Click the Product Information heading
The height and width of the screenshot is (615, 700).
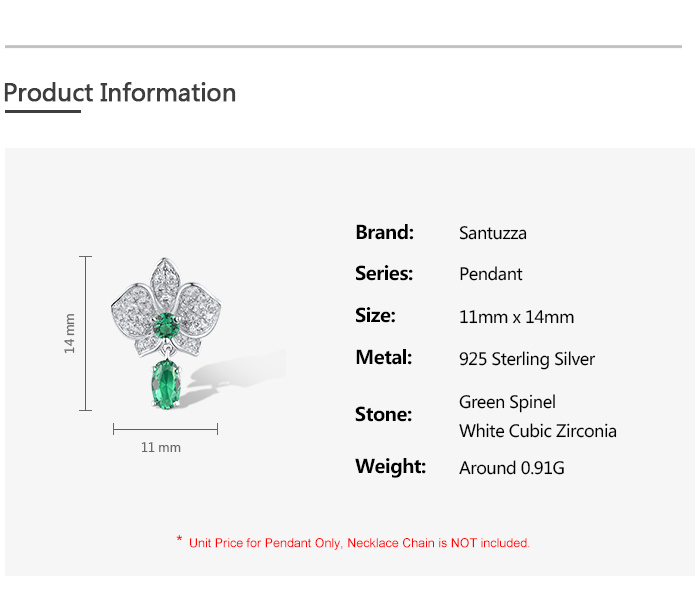click(120, 93)
